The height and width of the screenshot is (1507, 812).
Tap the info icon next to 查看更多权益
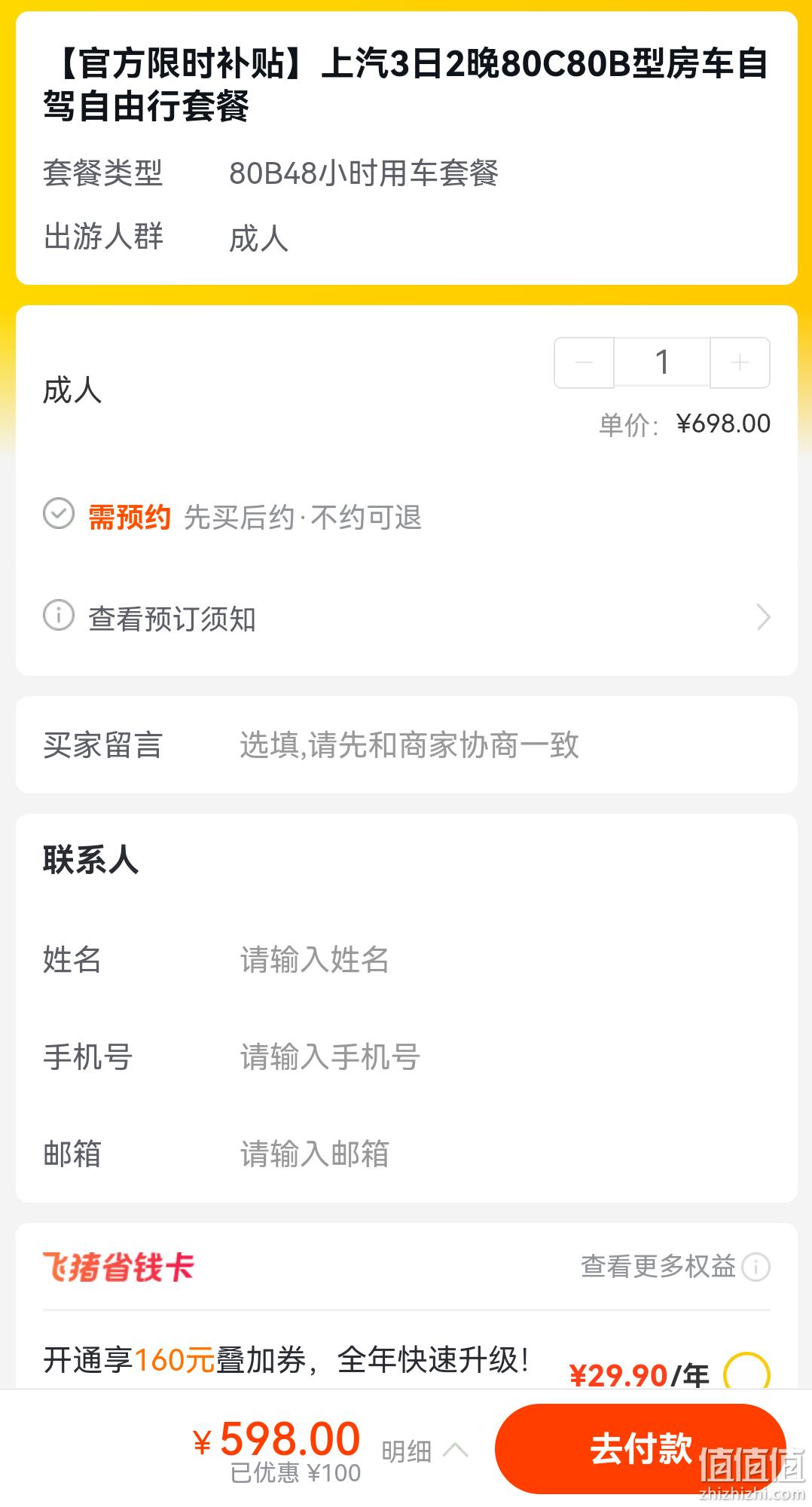pos(756,1267)
